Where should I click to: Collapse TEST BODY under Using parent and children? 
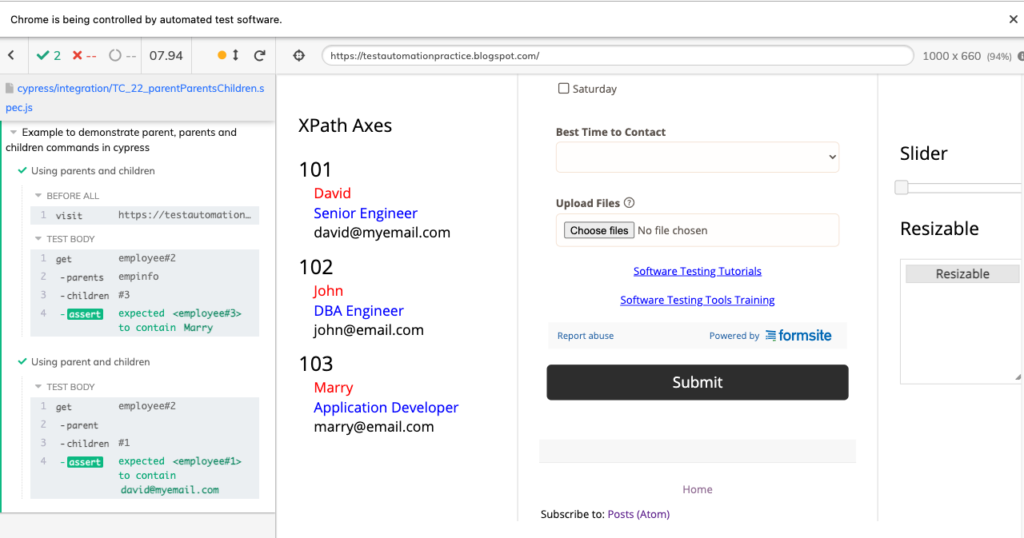[x=38, y=387]
